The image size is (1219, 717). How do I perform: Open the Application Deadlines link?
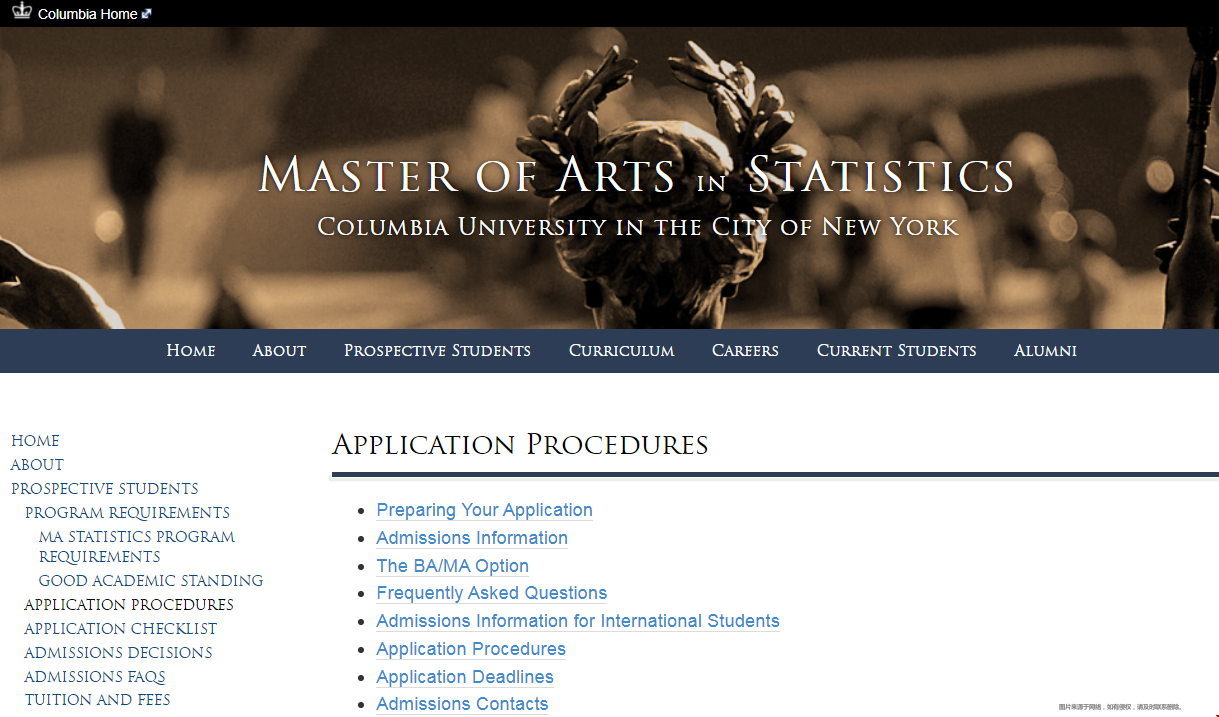pyautogui.click(x=465, y=677)
